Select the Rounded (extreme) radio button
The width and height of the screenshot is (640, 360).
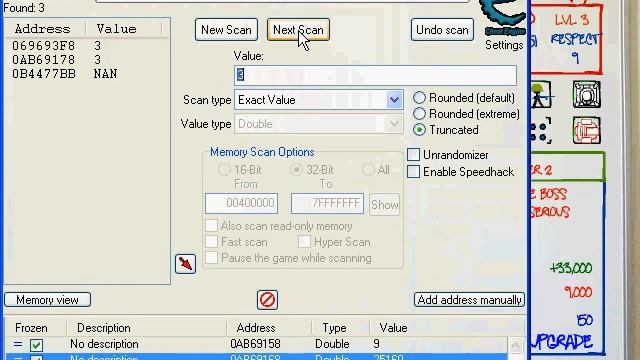419,113
